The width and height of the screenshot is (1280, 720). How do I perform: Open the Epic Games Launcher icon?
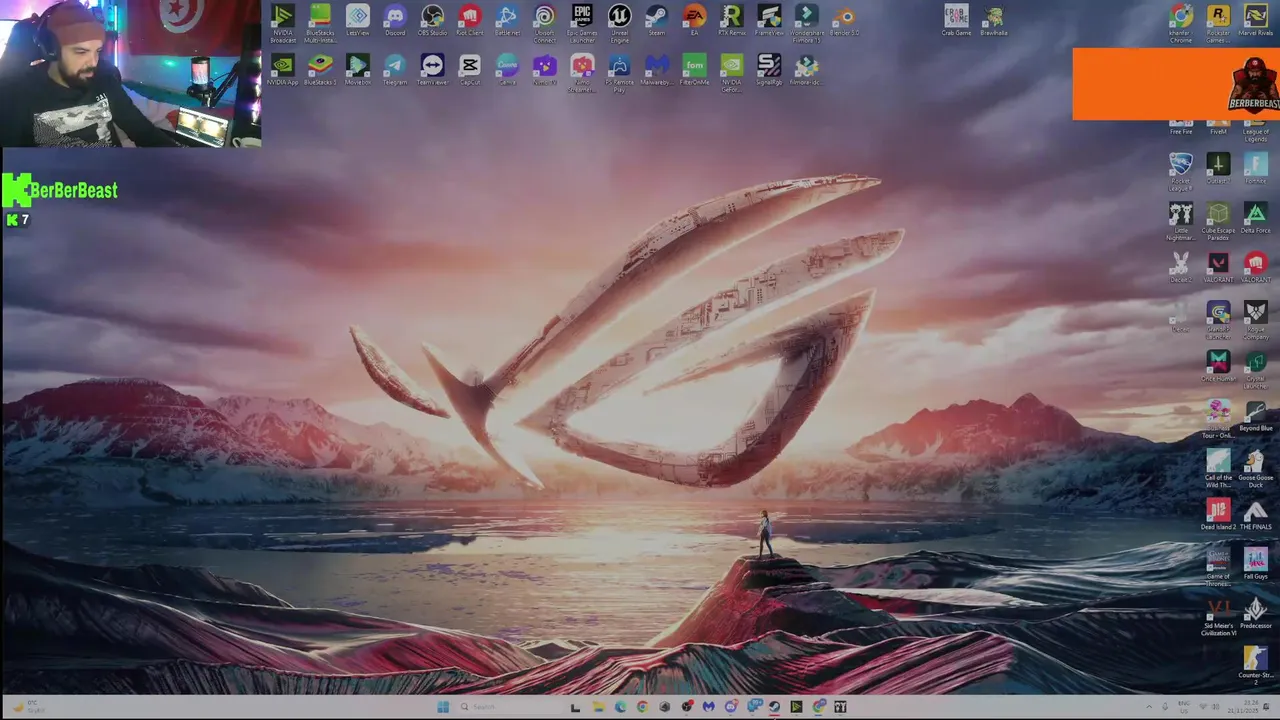pos(582,23)
